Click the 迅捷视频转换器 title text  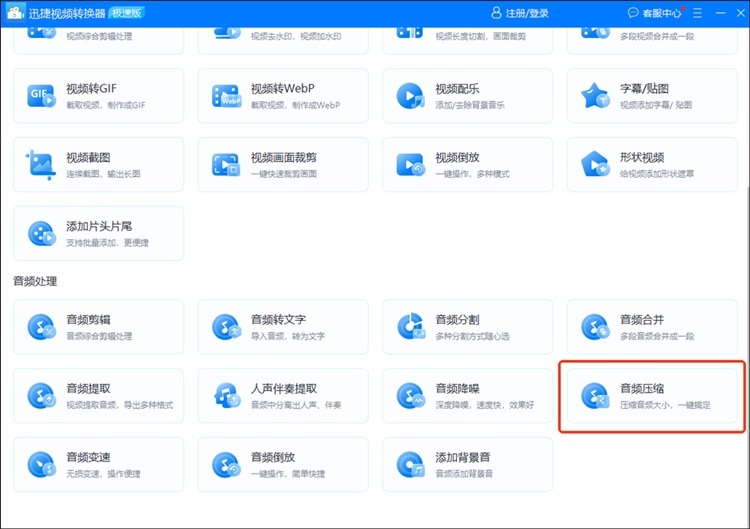[67, 13]
